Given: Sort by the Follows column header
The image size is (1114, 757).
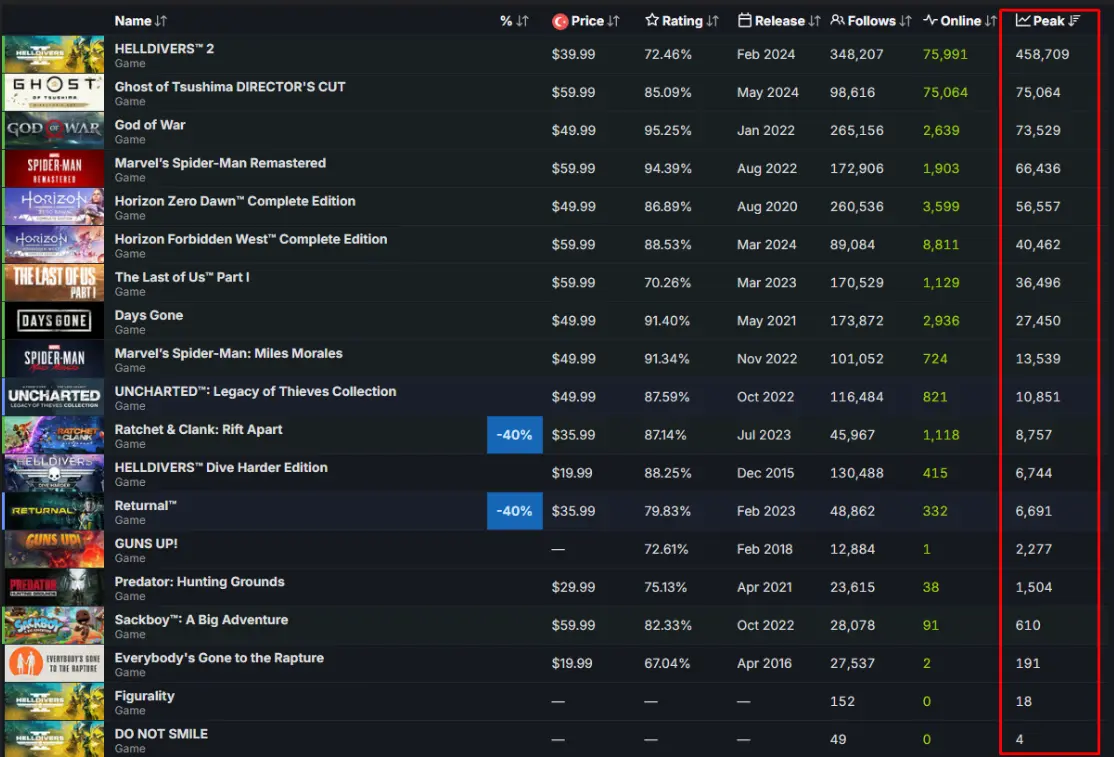Looking at the screenshot, I should tap(870, 21).
